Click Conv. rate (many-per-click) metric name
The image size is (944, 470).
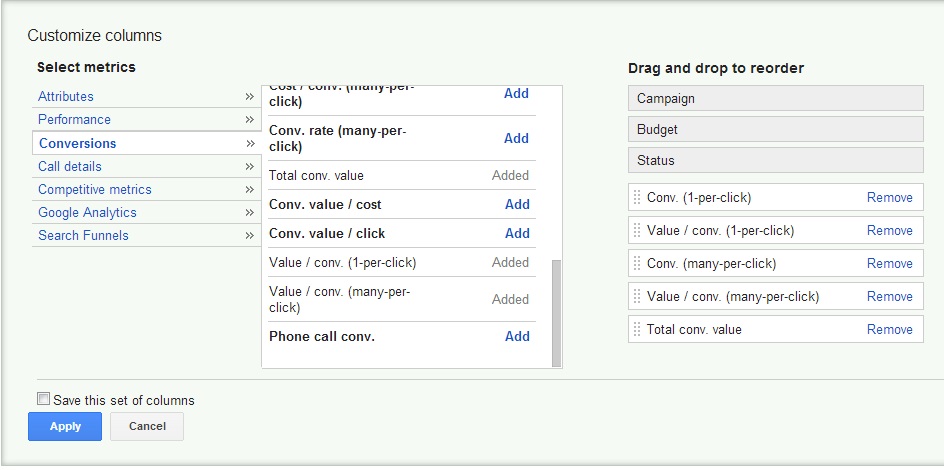pyautogui.click(x=338, y=138)
